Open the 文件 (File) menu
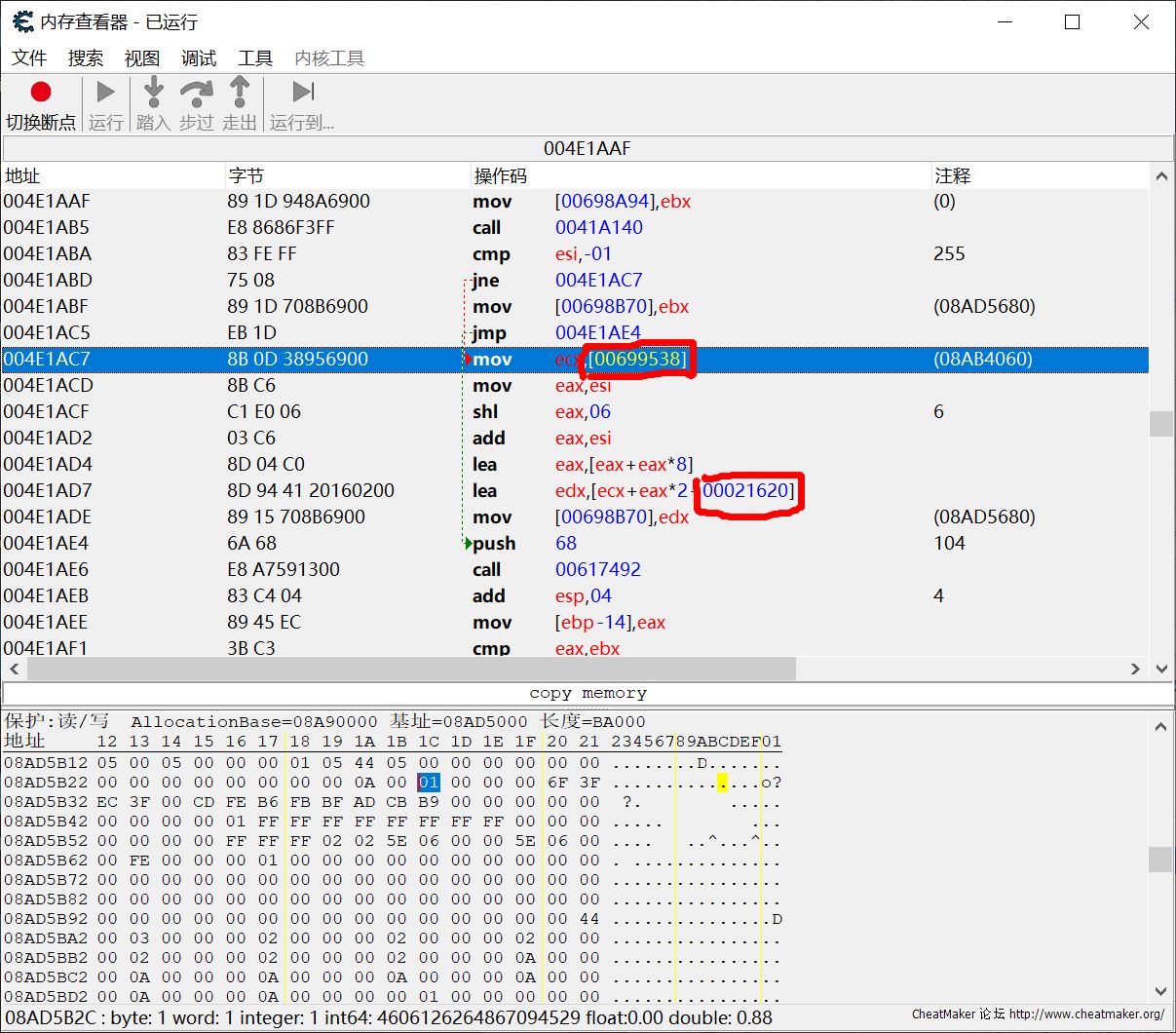Viewport: 1176px width, 1033px height. pos(29,58)
